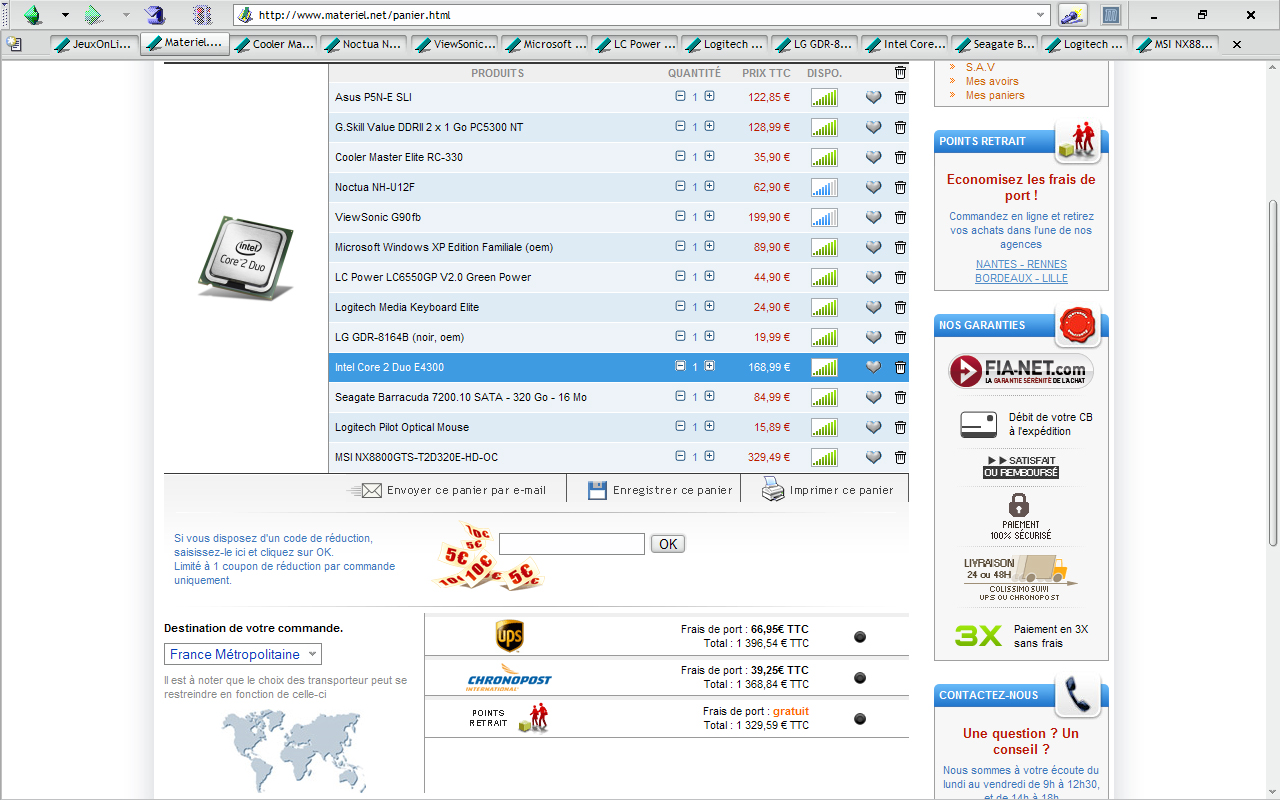The height and width of the screenshot is (800, 1280).
Task: Click trash icon for Logitech Pilot Optical Mouse
Action: click(x=900, y=427)
